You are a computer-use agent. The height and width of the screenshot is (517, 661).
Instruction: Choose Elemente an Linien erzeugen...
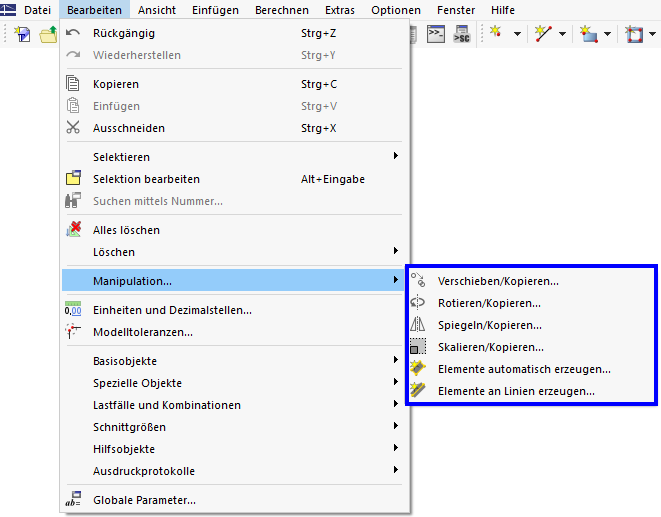tap(531, 391)
